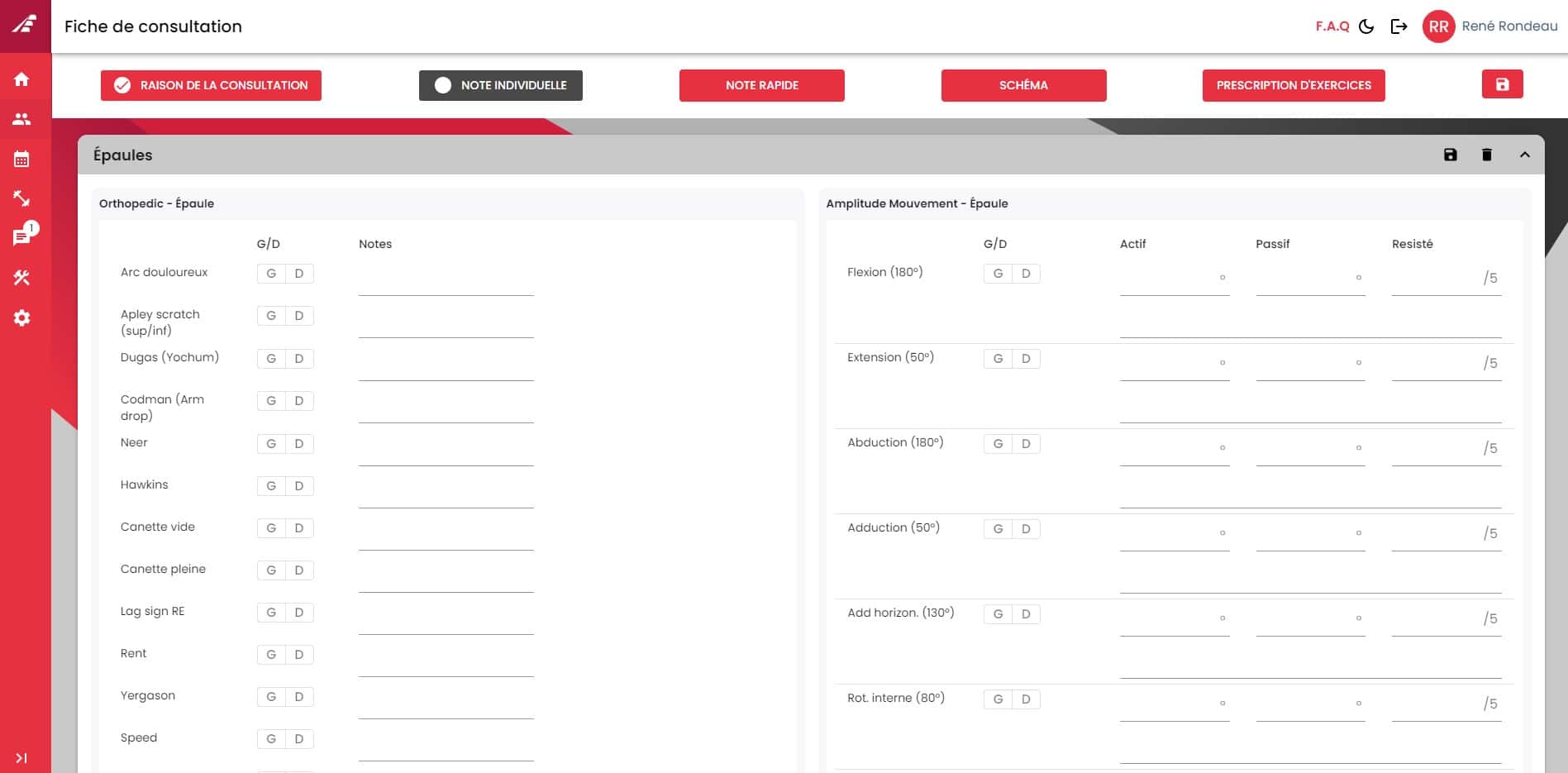
Task: Toggle the Note individuelle switch
Action: pos(501,85)
